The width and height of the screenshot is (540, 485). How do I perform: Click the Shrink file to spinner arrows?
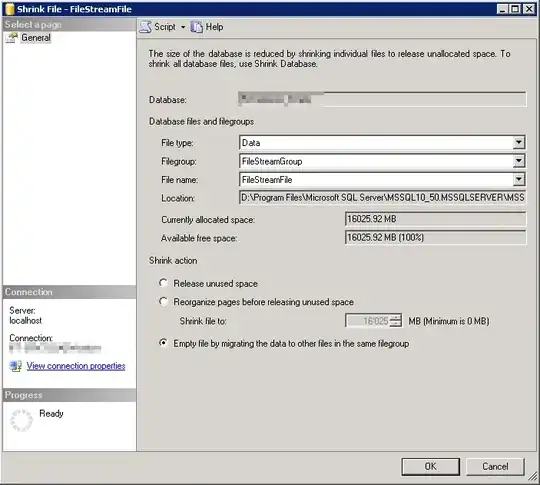[x=395, y=320]
